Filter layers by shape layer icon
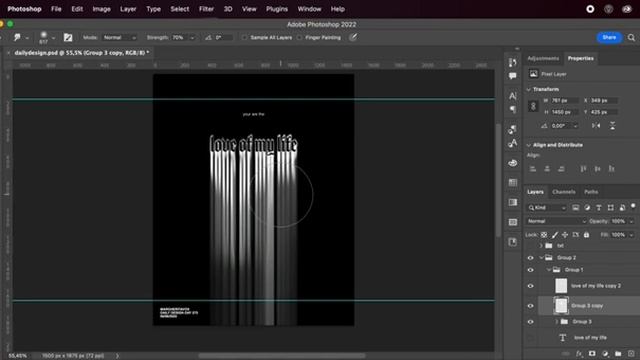The image size is (640, 360). 611,208
